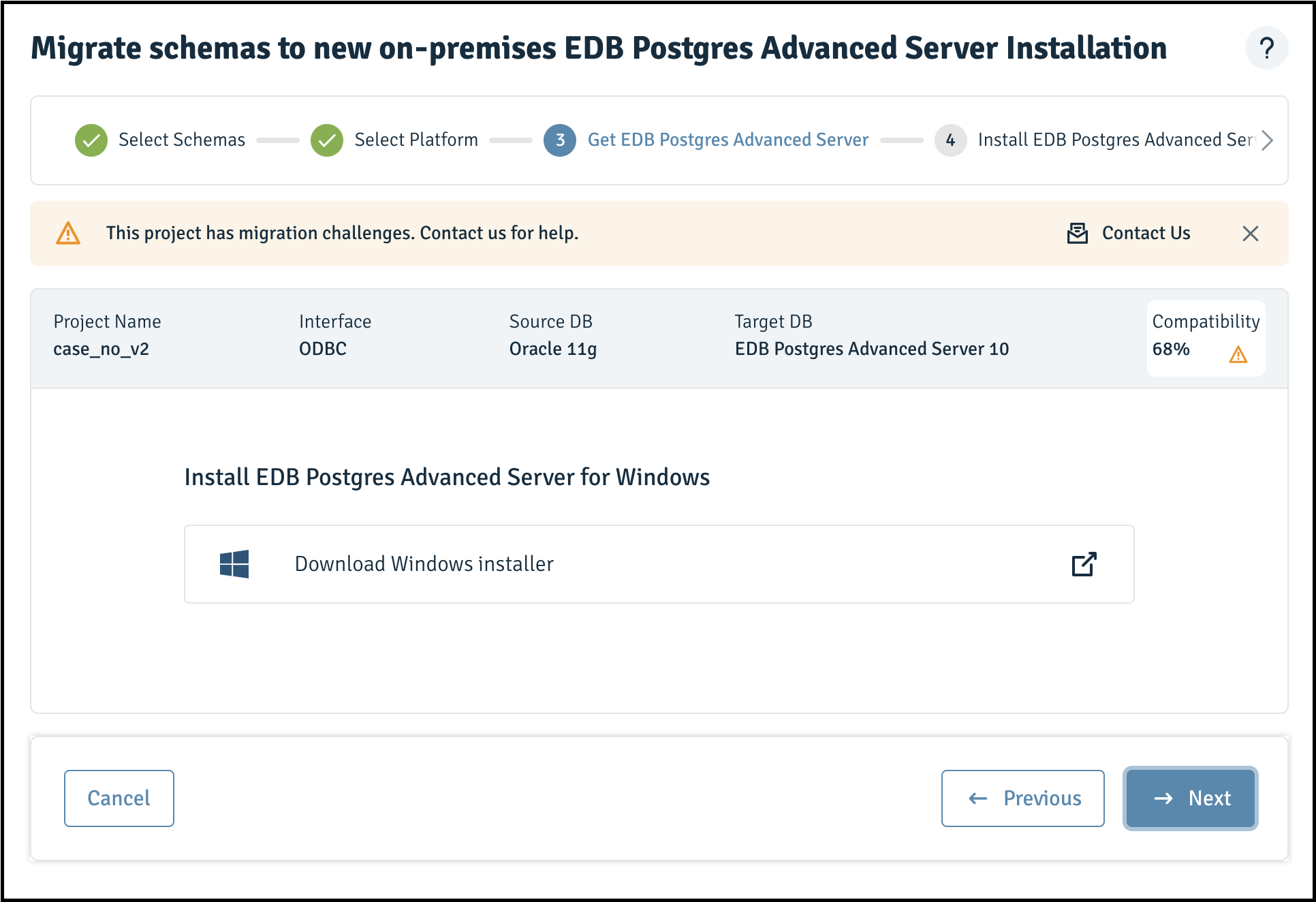Expand the stepper with the right chevron
Viewport: 1316px width, 902px height.
click(1267, 140)
